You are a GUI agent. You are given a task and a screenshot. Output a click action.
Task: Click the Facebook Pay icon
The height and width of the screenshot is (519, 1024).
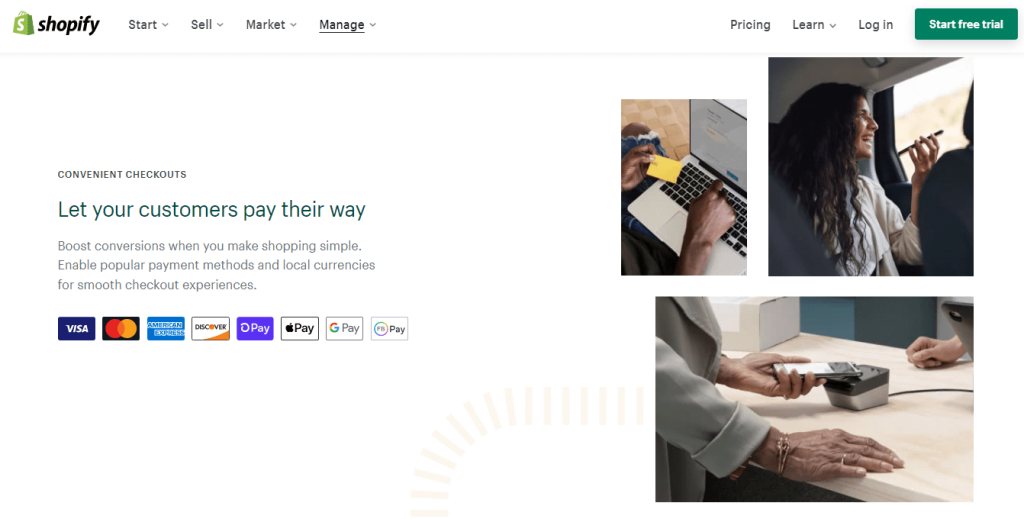[389, 328]
